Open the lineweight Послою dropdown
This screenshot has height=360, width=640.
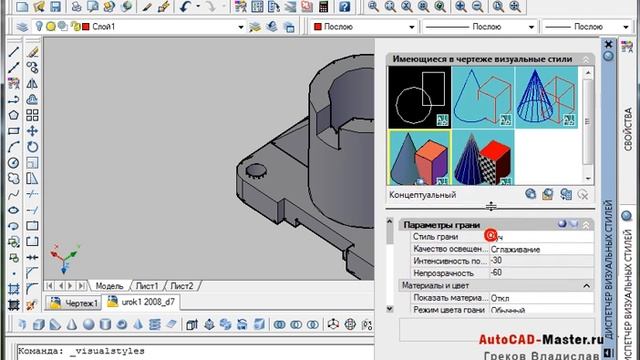(x=626, y=27)
